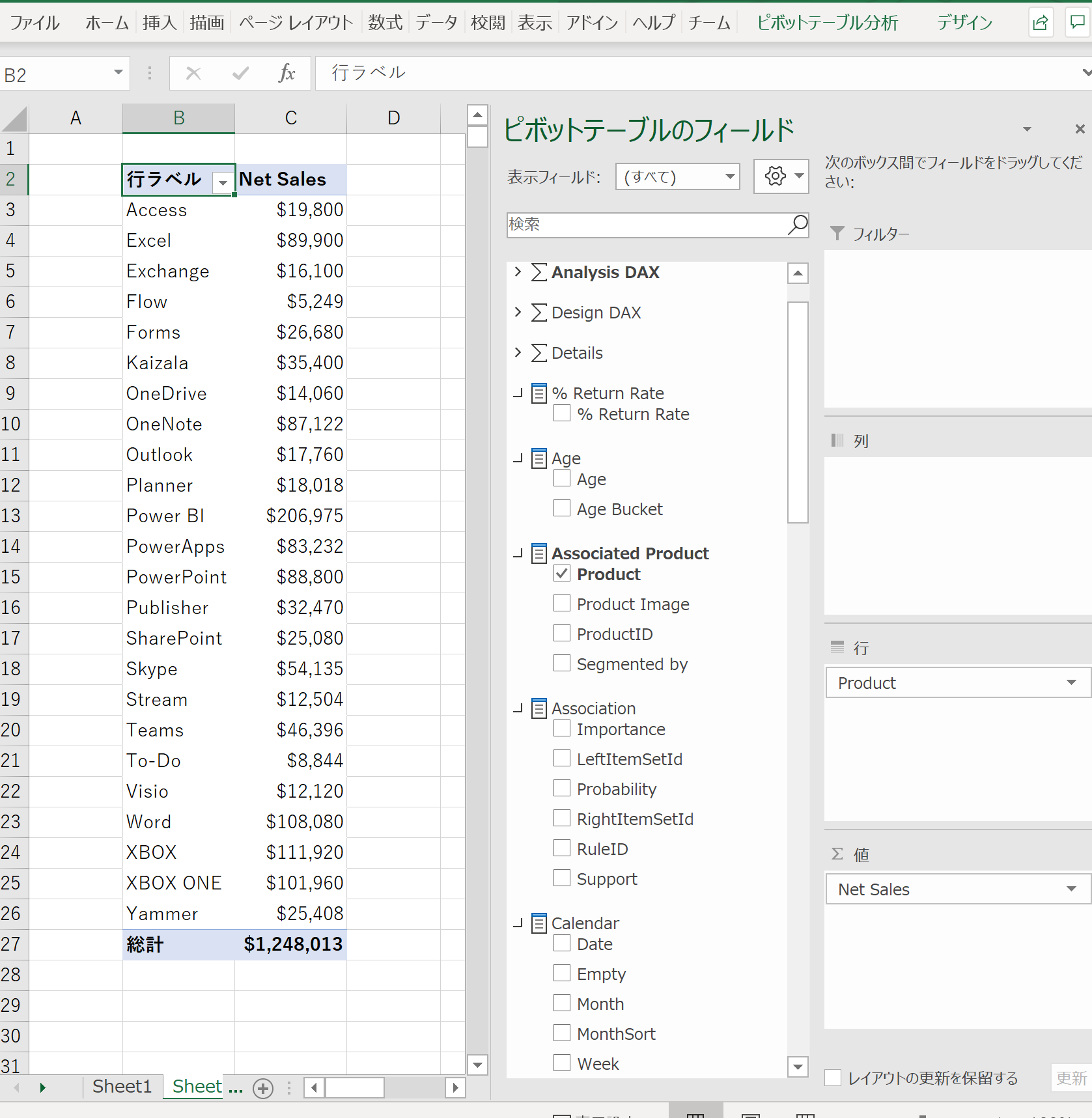Open the field pane options dropdown arrow
Image resolution: width=1092 pixels, height=1118 pixels.
pyautogui.click(x=1027, y=129)
